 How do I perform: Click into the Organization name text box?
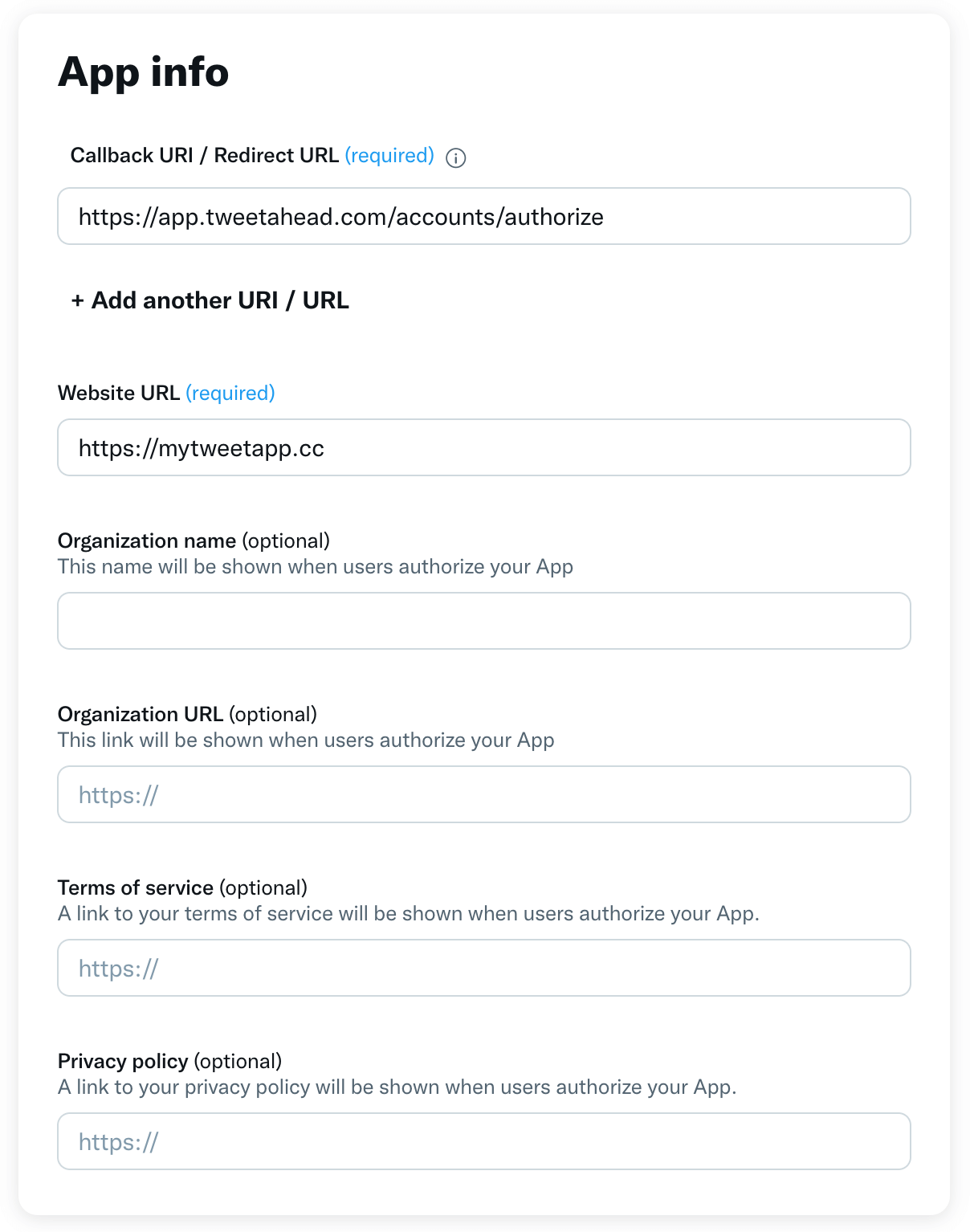(x=483, y=621)
